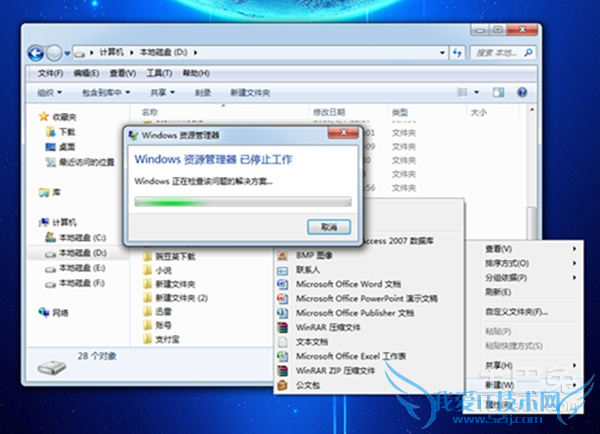Open the view options dropdown arrow
600x434 pixels.
point(476,92)
